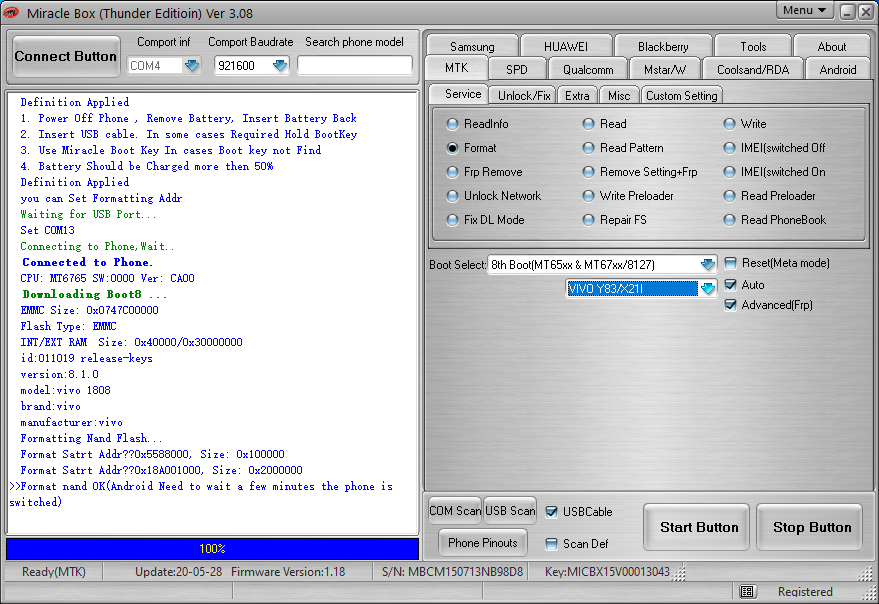This screenshot has height=604, width=879.
Task: Expand the VIVO Y83/X21I model dropdown
Action: pyautogui.click(x=708, y=289)
